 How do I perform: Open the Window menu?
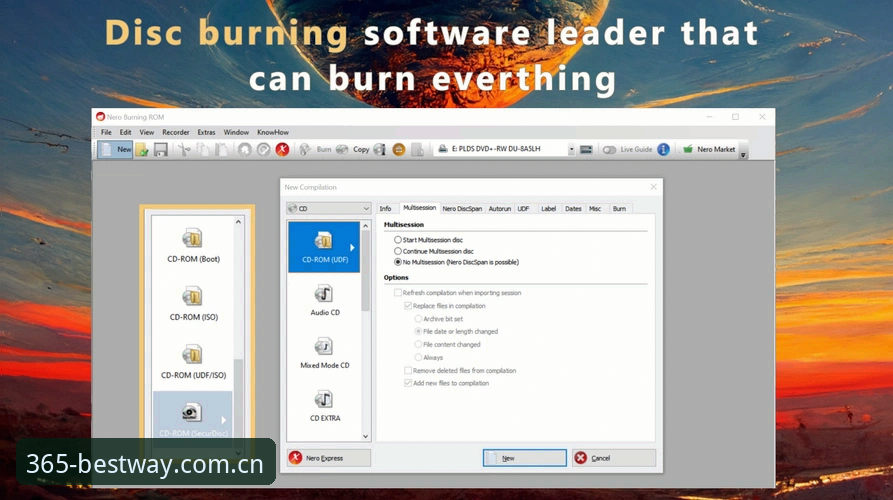(236, 132)
